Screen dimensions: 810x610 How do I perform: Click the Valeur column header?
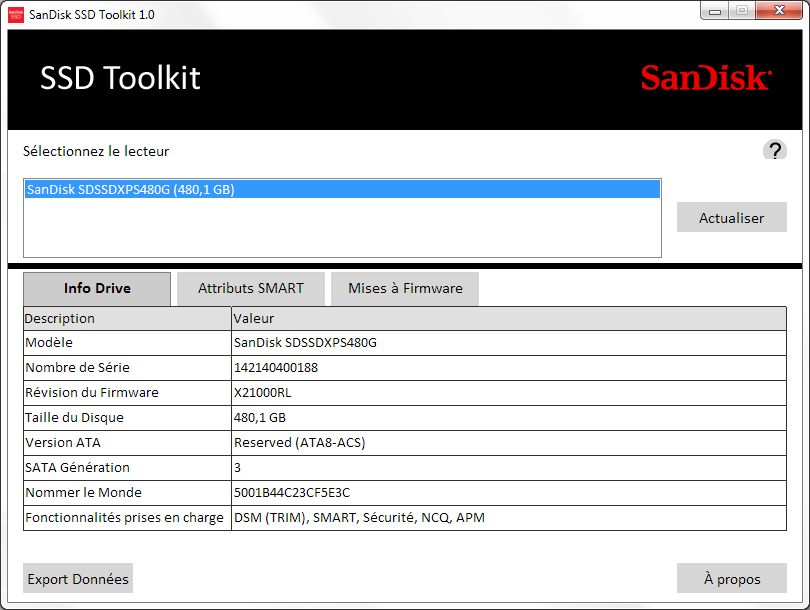pos(509,319)
